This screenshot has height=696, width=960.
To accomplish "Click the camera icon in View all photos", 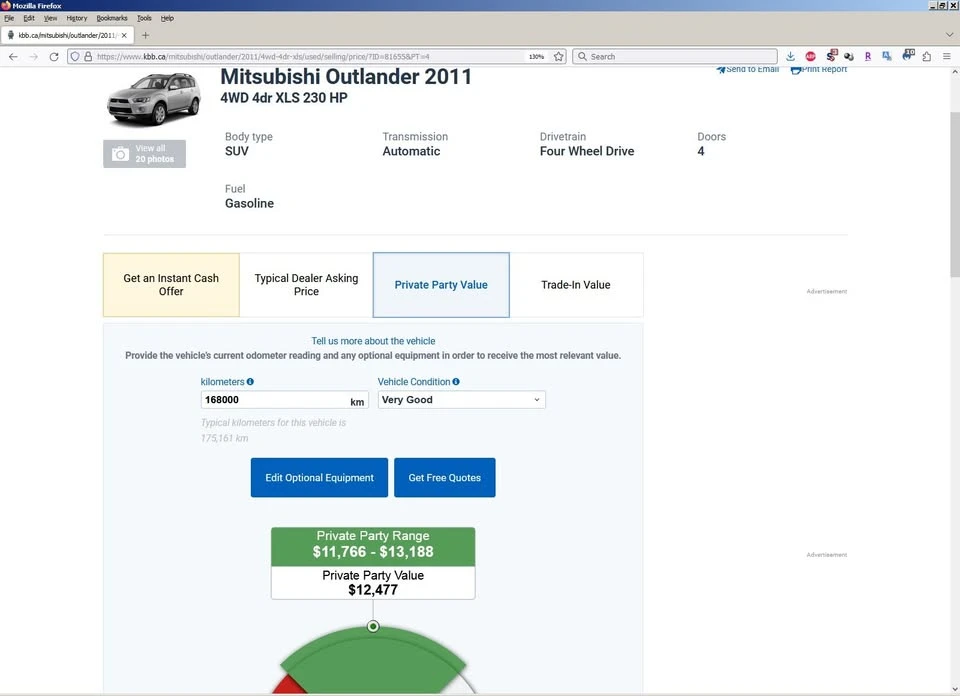I will 120,154.
